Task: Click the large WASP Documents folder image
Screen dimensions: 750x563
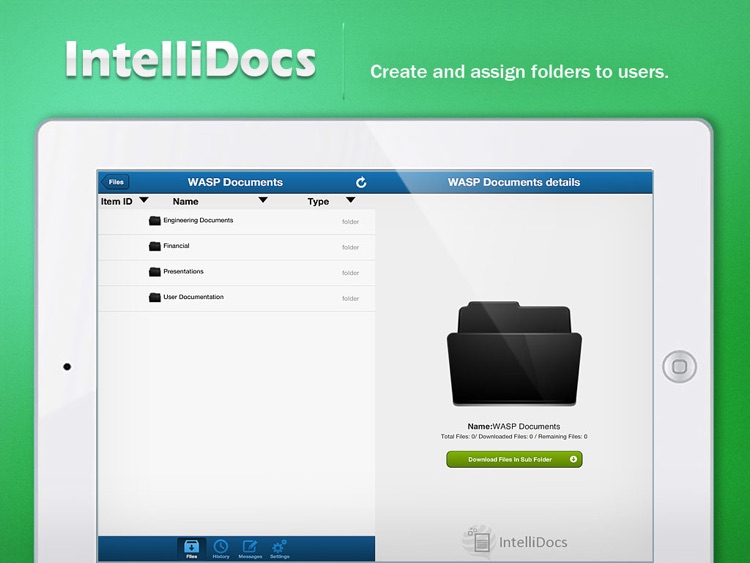Action: pos(514,354)
